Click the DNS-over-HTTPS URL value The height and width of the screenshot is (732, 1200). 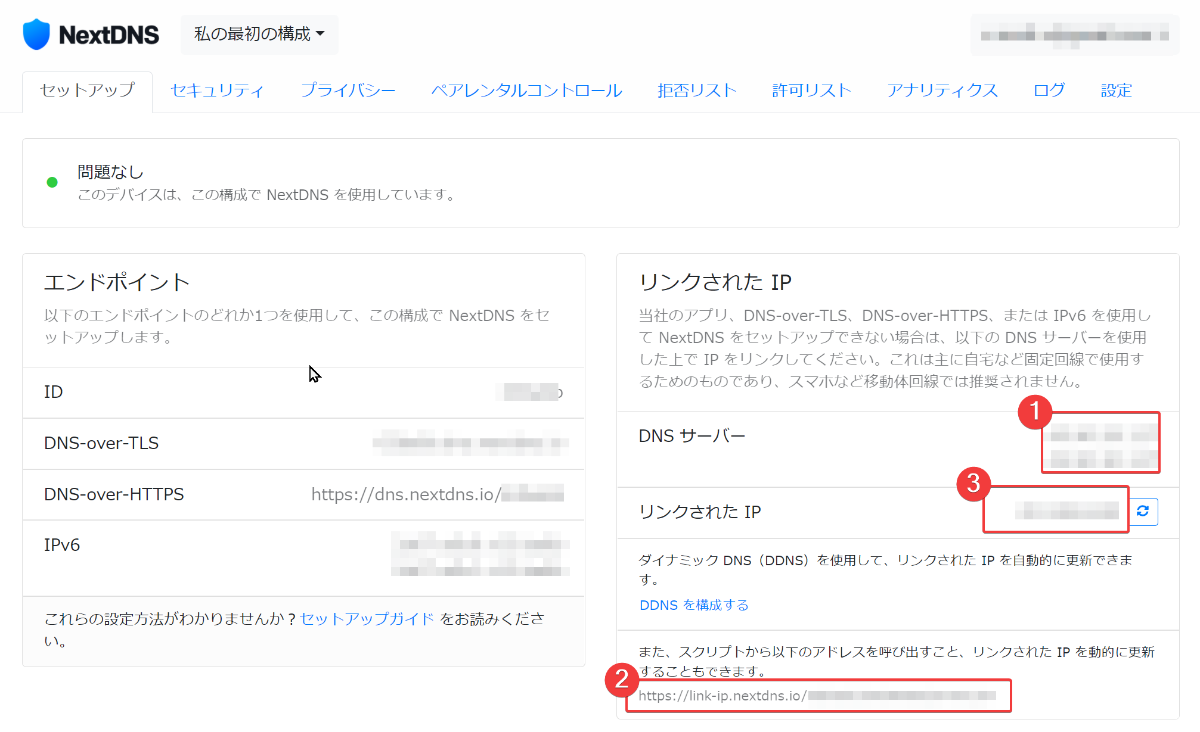(x=437, y=494)
